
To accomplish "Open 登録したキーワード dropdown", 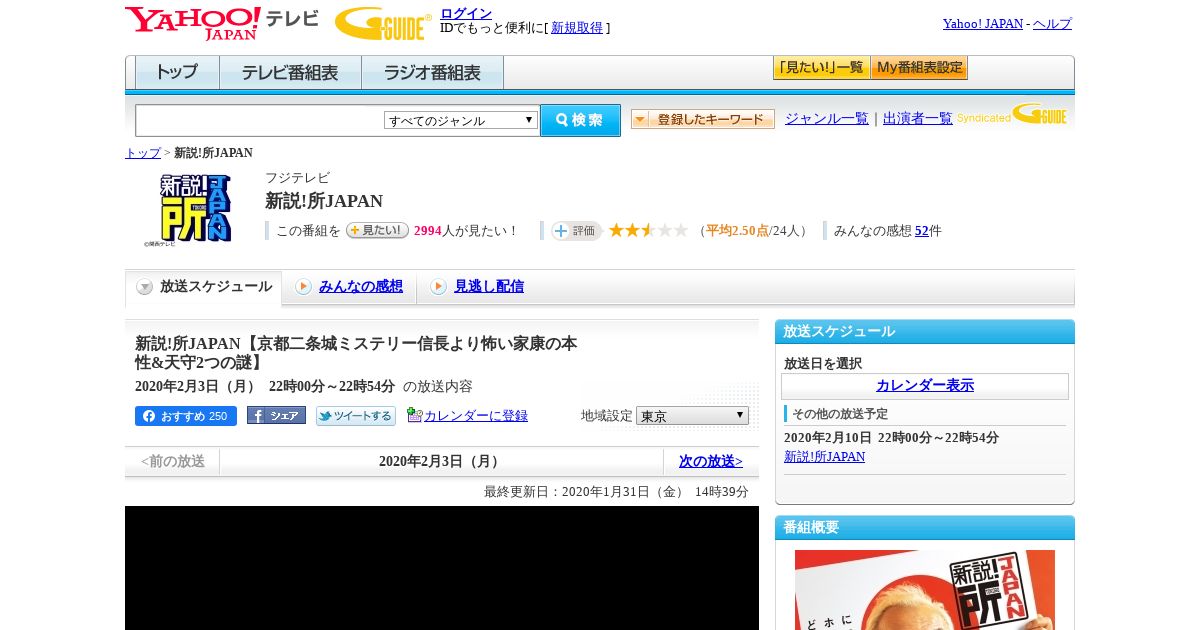I will coord(703,119).
